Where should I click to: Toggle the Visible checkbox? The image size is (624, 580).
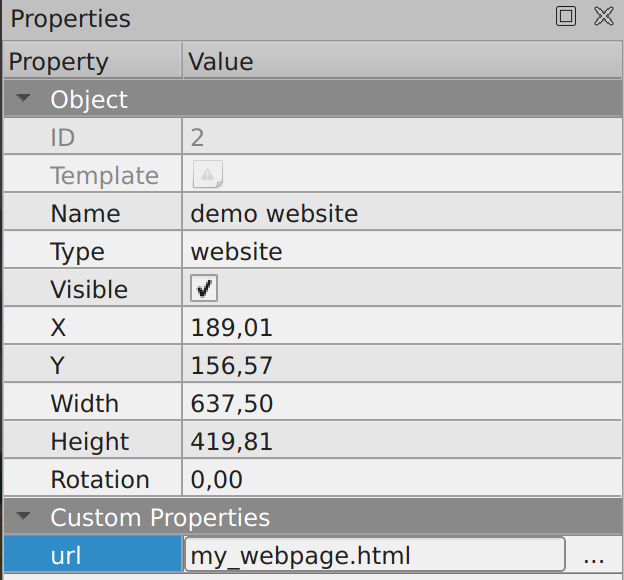coord(204,288)
